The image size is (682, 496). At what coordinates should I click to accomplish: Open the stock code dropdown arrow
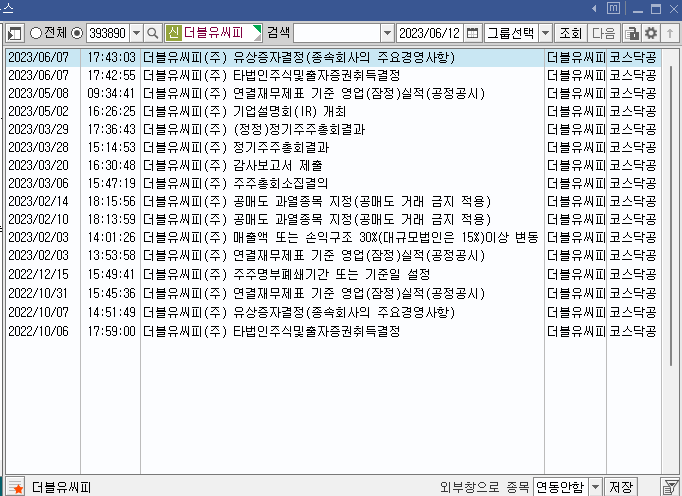coord(137,33)
